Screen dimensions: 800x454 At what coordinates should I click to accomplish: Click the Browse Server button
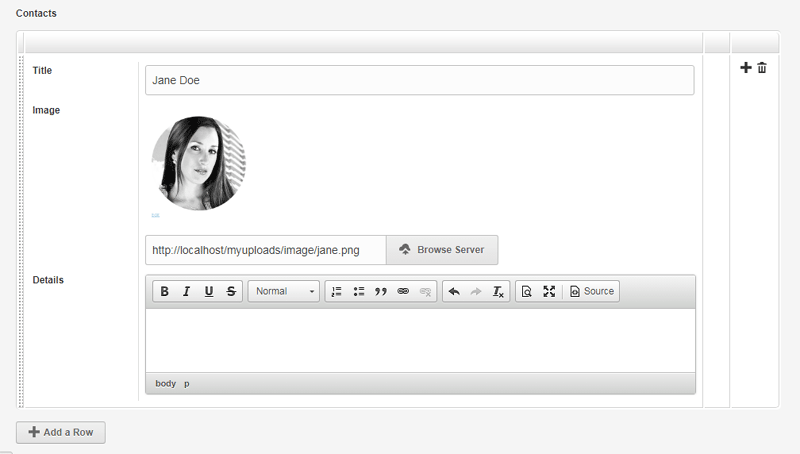coord(442,250)
